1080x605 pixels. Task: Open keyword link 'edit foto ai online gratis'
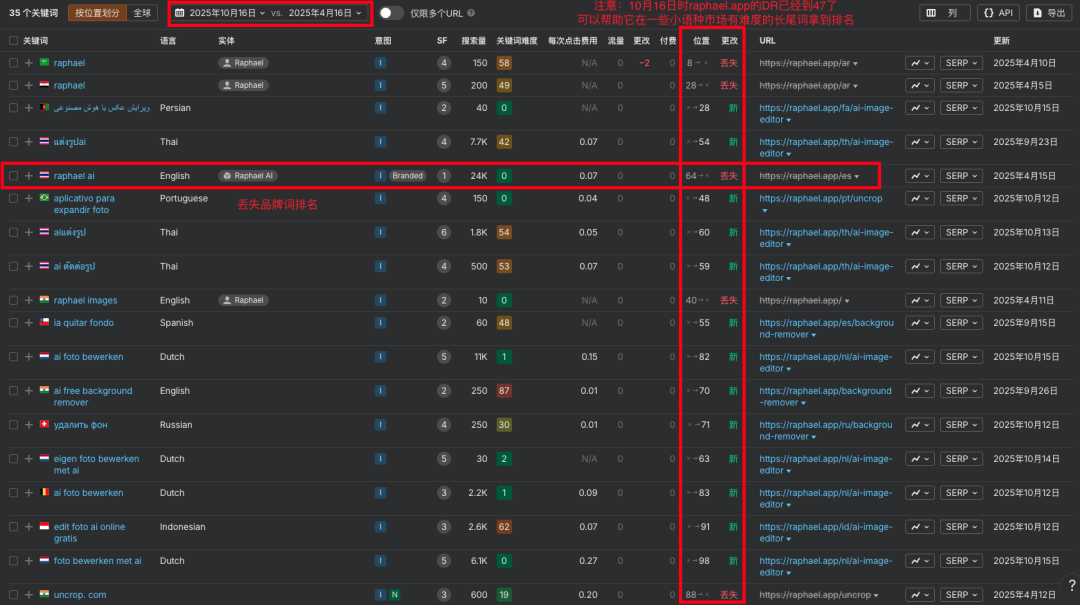coord(90,533)
